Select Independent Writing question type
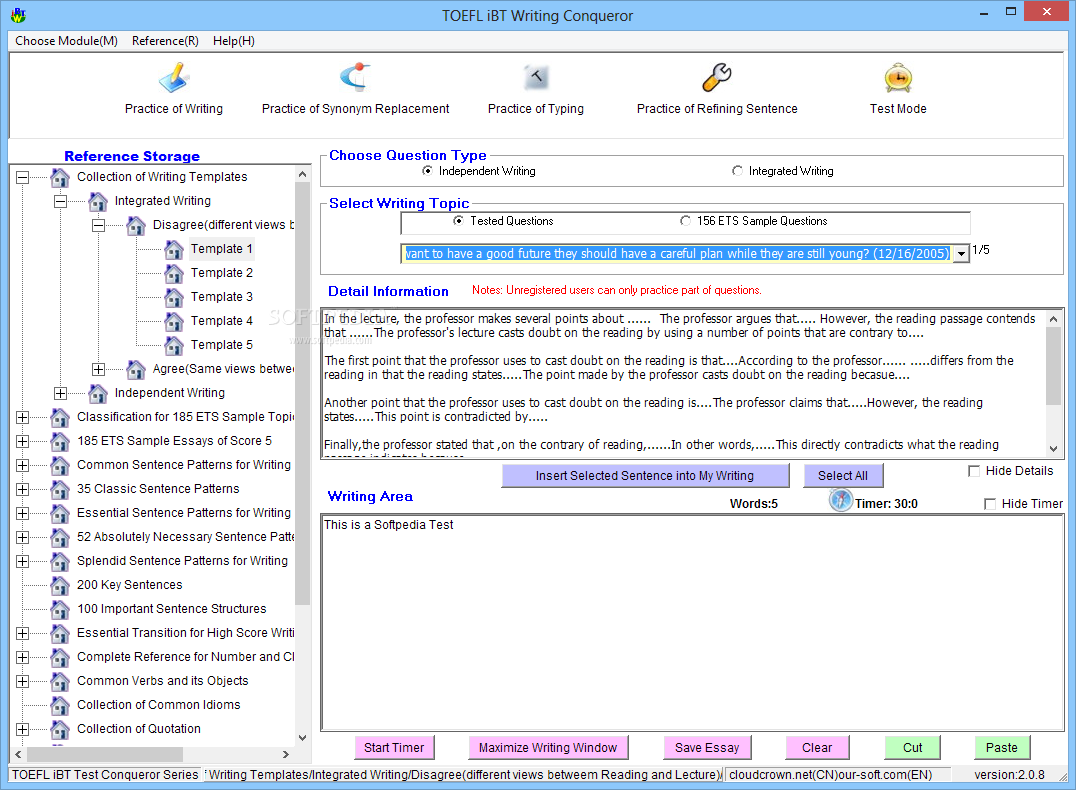1076x790 pixels. (428, 171)
